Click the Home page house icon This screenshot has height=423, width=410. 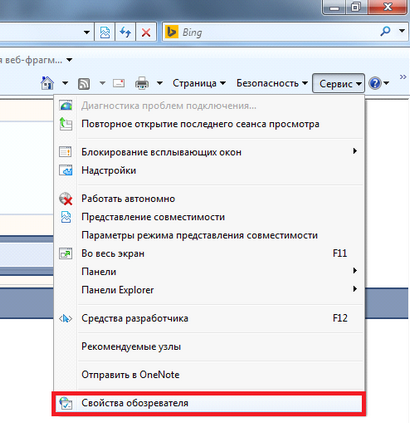point(47,83)
